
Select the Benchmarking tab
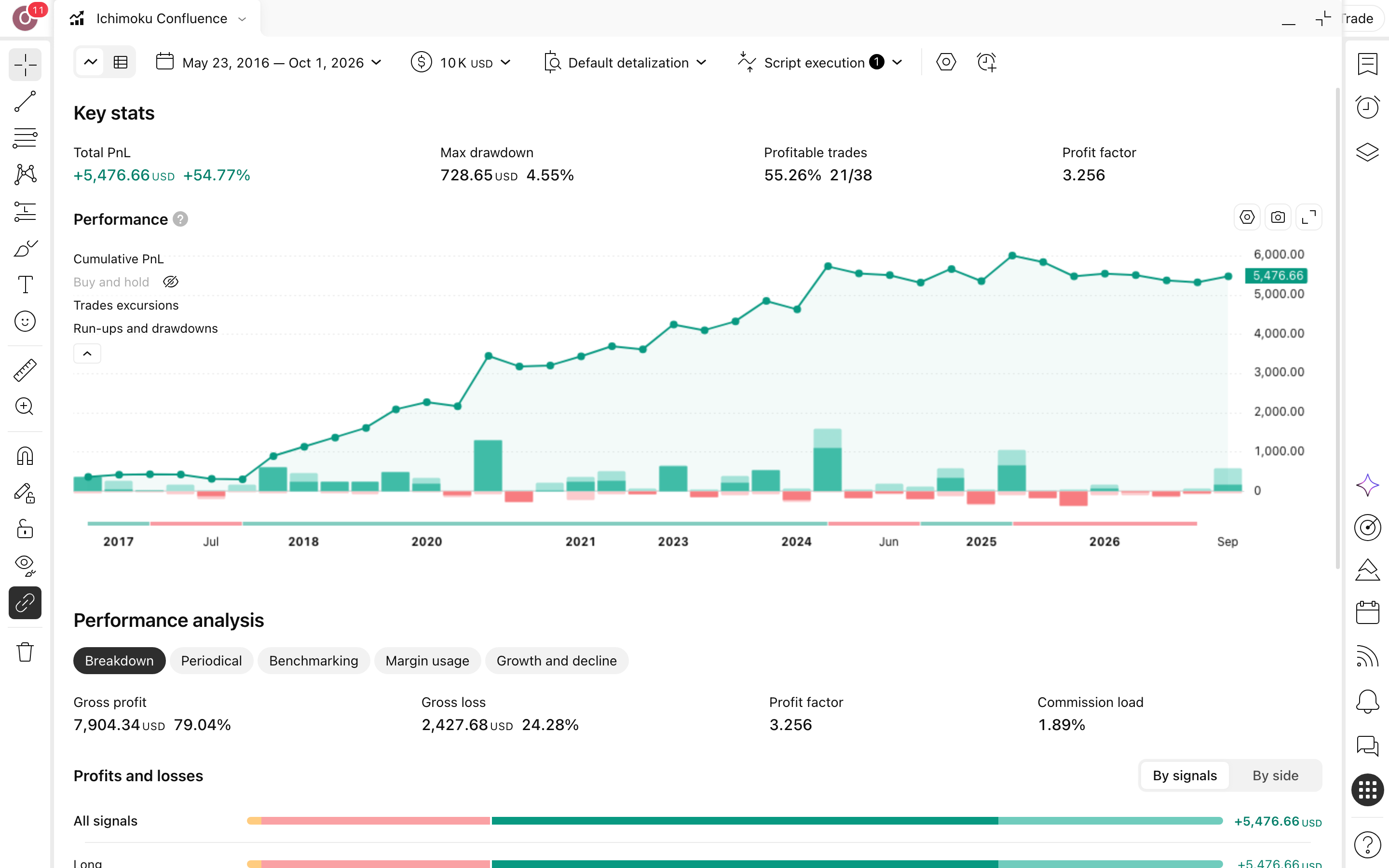(313, 661)
